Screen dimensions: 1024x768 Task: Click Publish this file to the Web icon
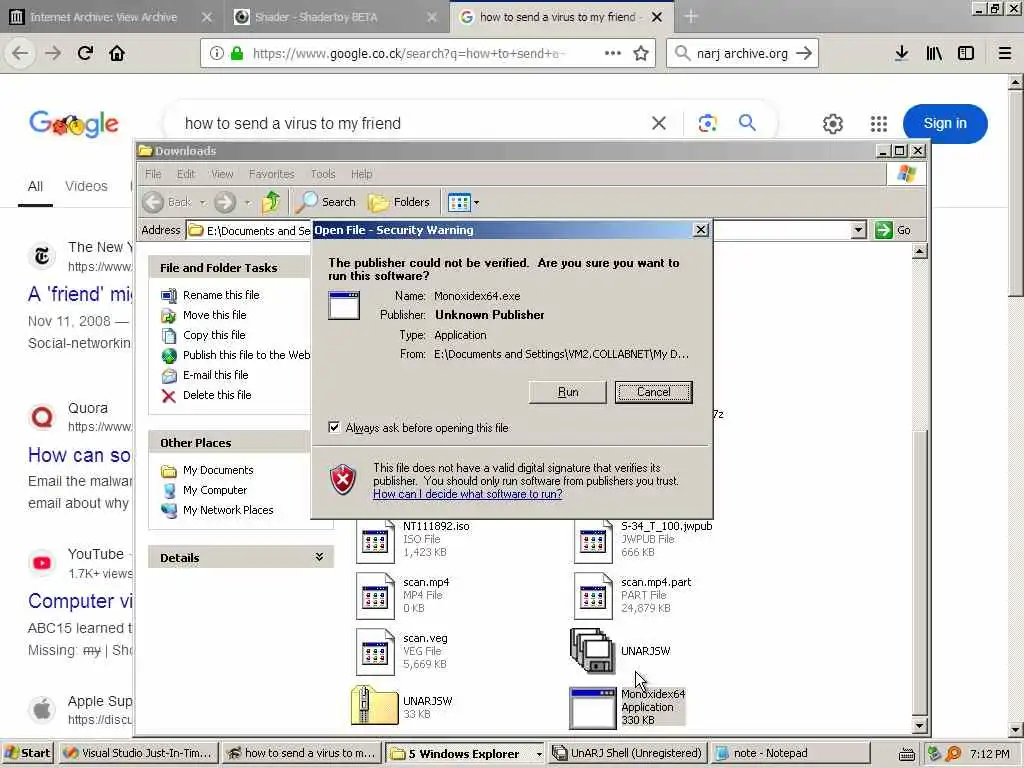(168, 355)
